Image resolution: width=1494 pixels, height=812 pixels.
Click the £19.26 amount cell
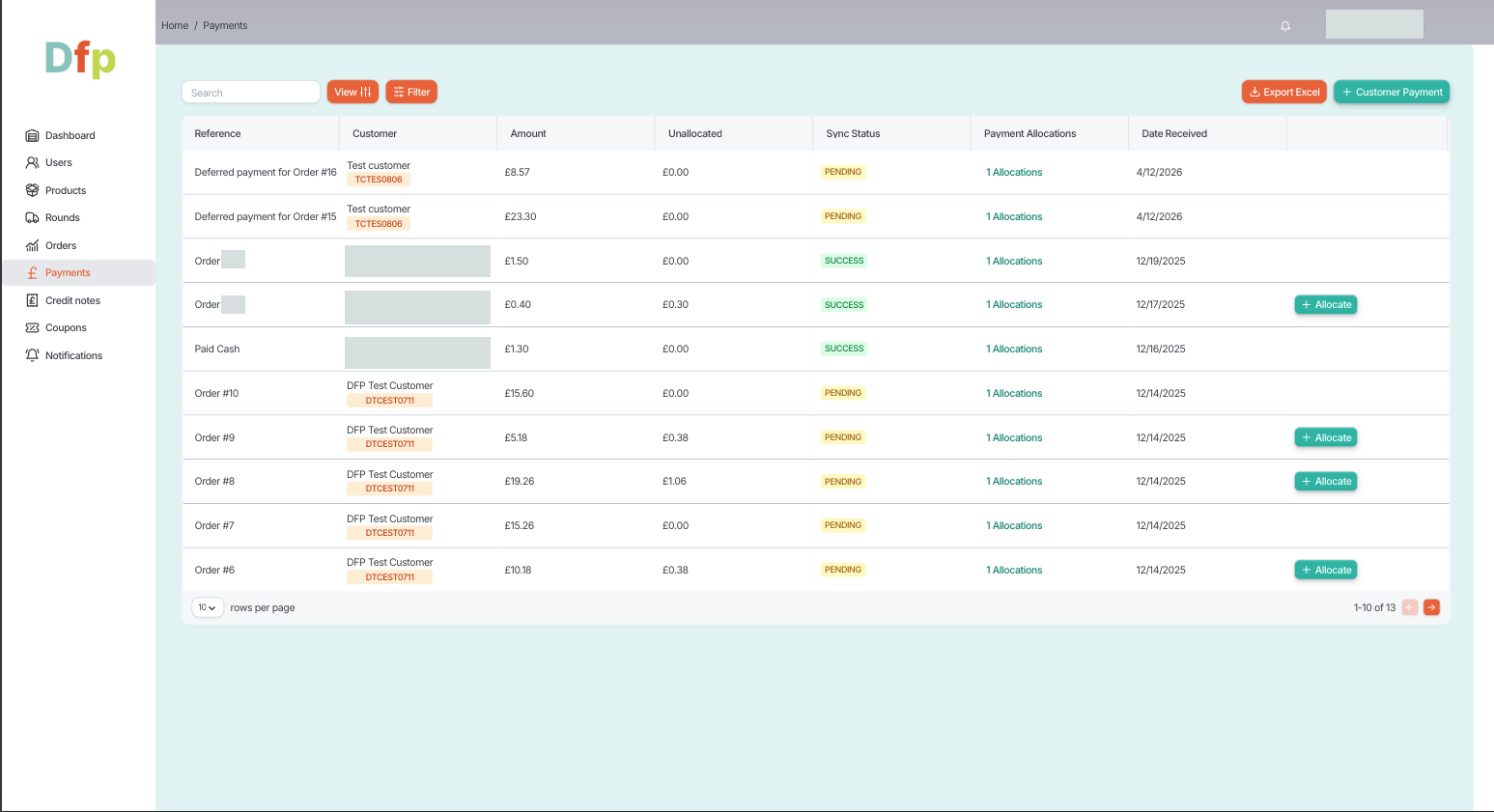tap(520, 482)
